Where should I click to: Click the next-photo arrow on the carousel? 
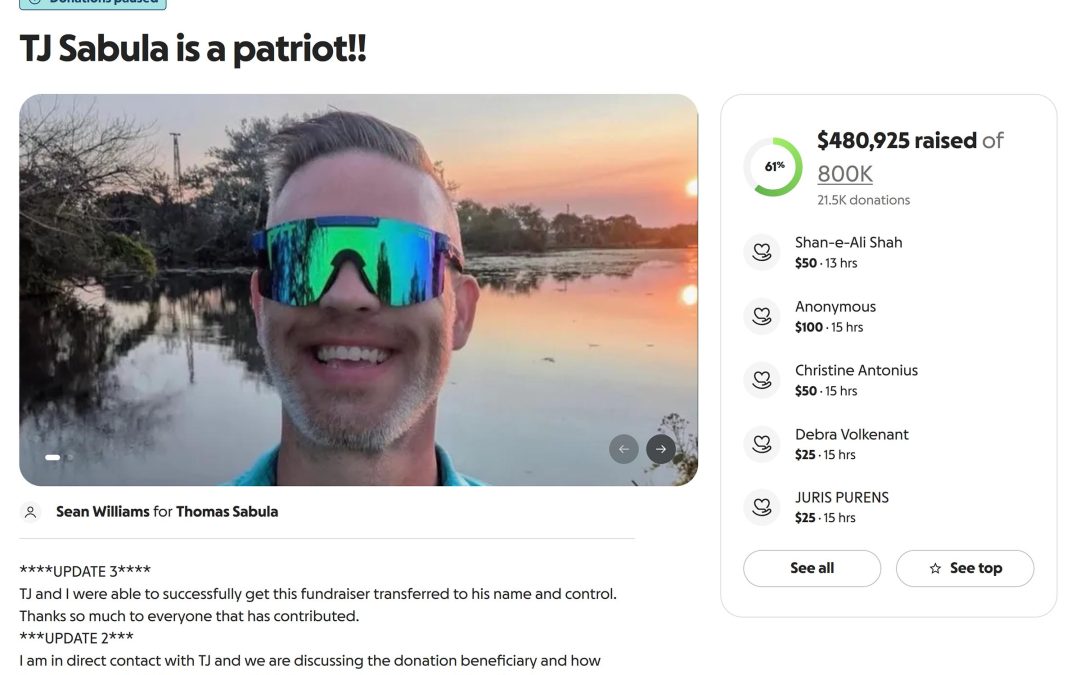pyautogui.click(x=661, y=448)
